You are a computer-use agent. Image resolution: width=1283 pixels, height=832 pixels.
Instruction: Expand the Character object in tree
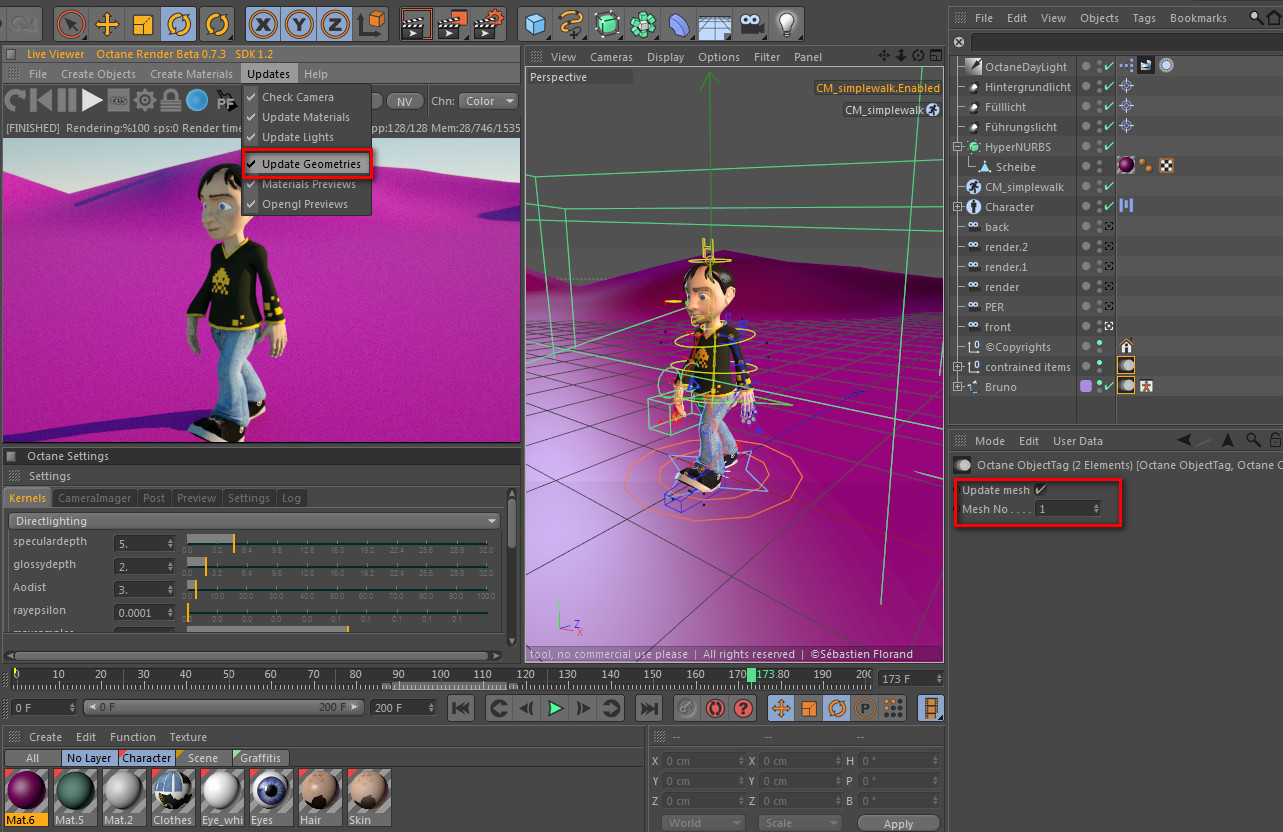(958, 207)
